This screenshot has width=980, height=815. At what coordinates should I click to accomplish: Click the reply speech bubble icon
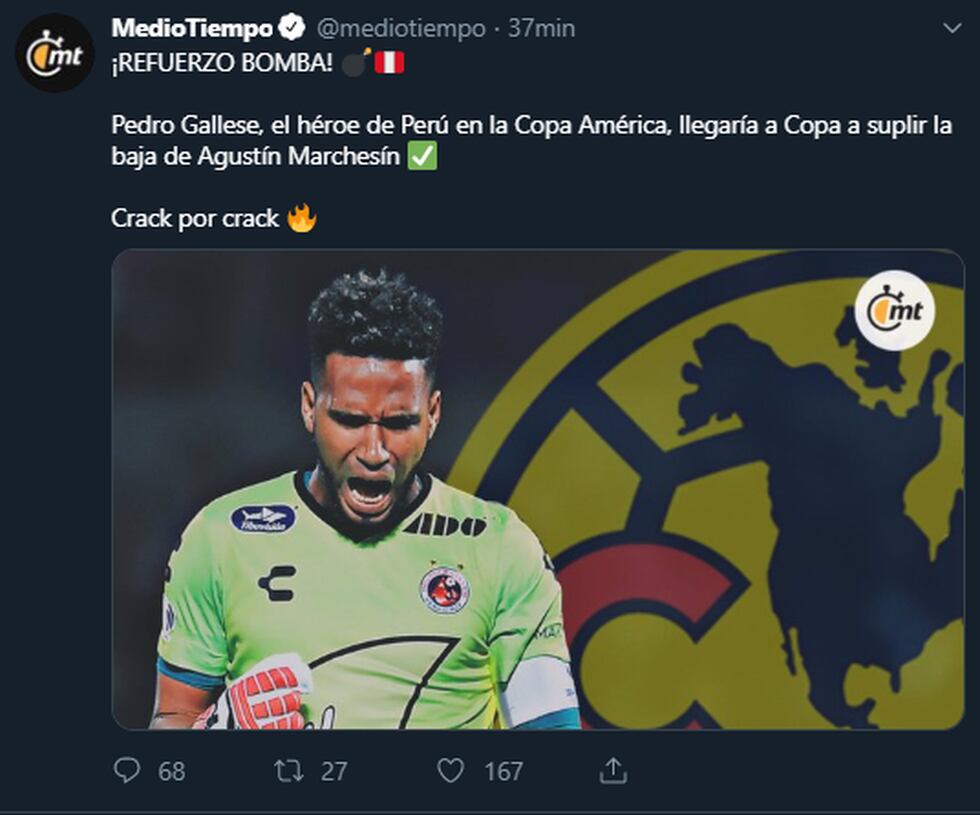coord(127,770)
